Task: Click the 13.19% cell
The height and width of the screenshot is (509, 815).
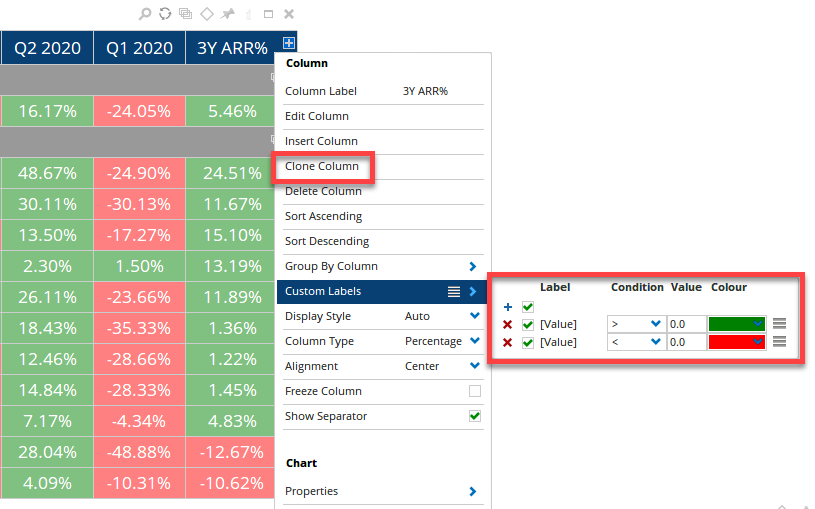Action: click(230, 266)
